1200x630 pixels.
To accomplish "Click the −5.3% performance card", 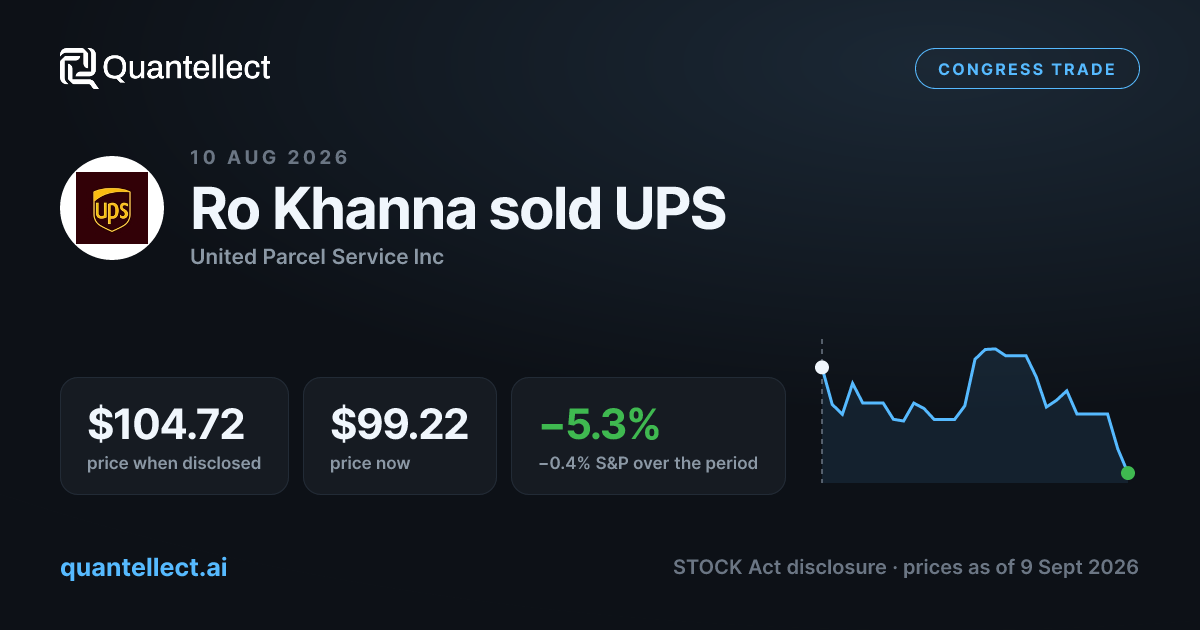I will click(648, 435).
